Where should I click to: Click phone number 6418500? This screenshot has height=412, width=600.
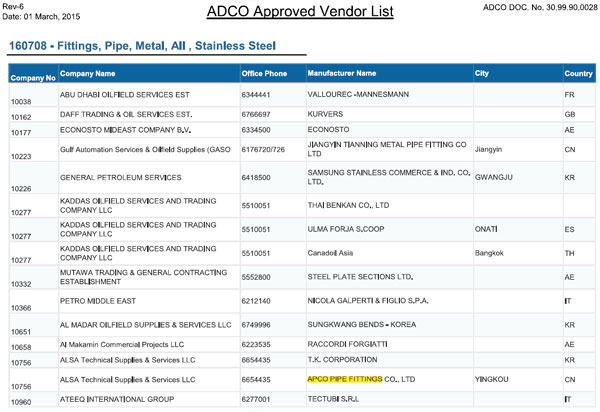click(x=256, y=178)
